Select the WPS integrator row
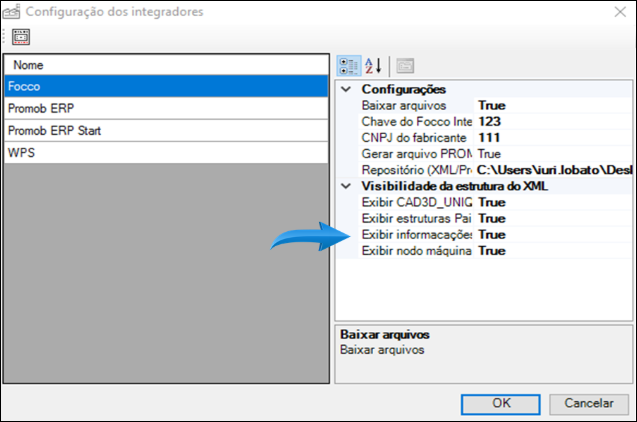The height and width of the screenshot is (422, 637). pyautogui.click(x=166, y=153)
